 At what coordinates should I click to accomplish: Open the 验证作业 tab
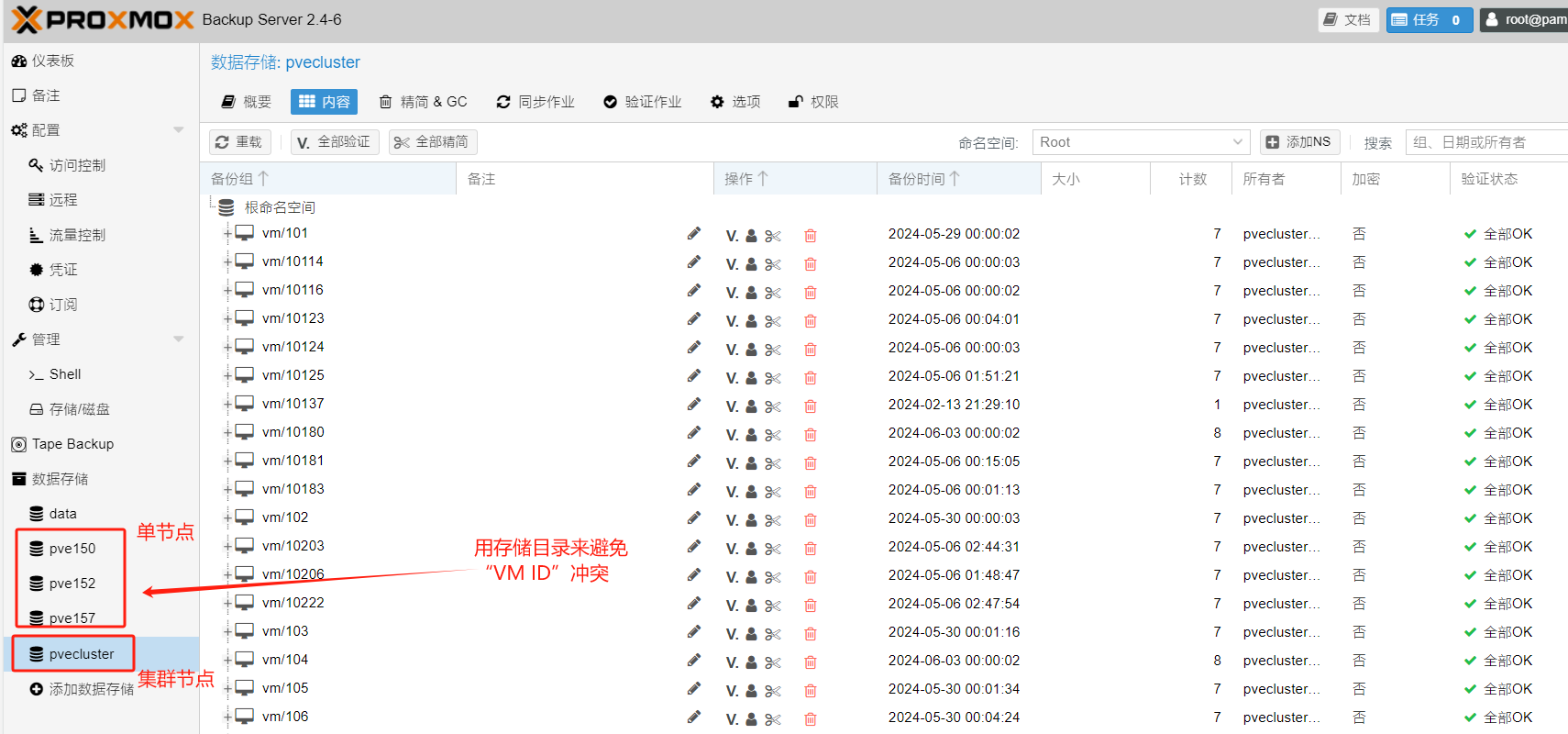pos(643,102)
